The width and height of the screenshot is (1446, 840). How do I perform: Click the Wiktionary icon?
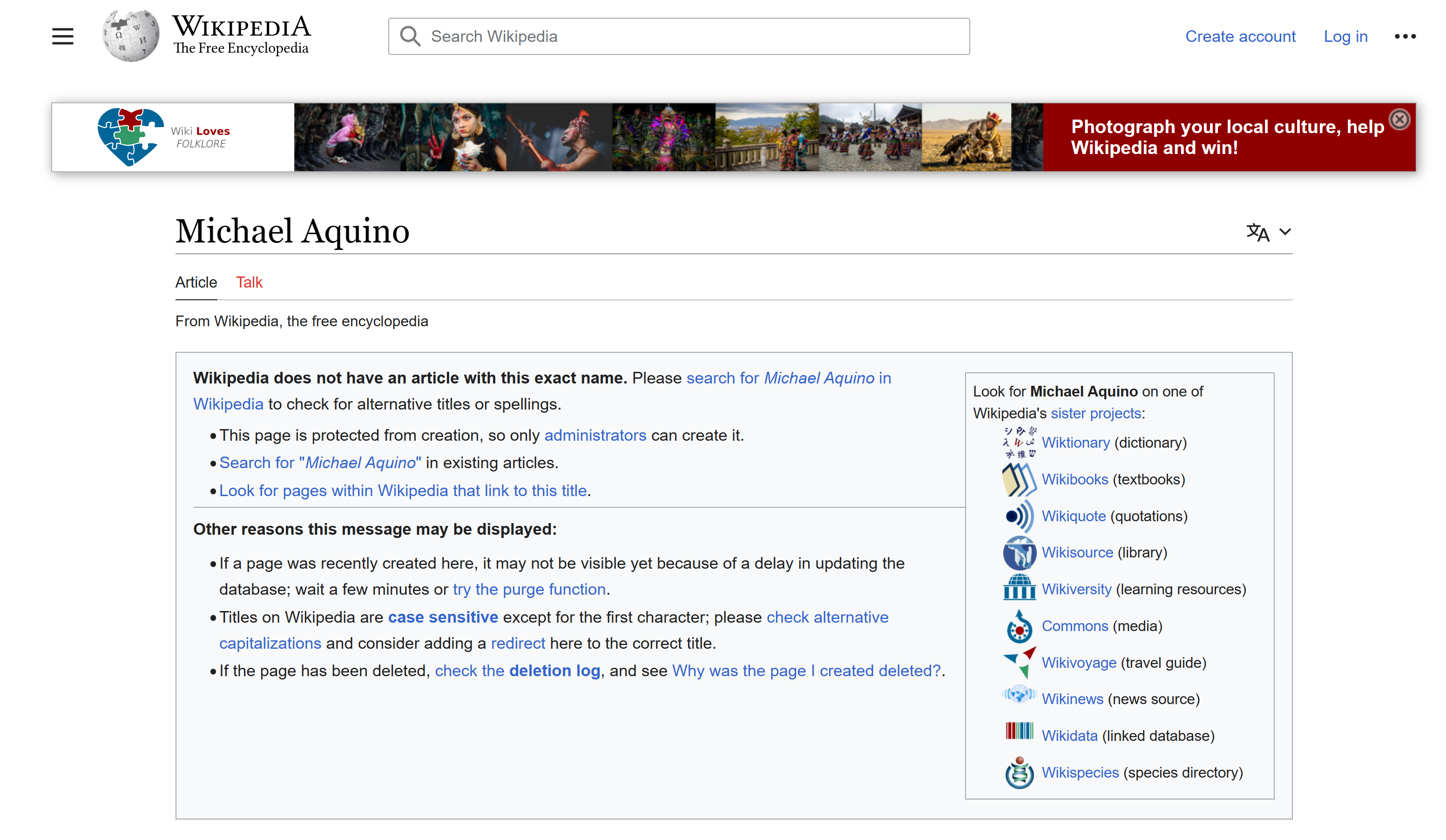[x=1019, y=443]
